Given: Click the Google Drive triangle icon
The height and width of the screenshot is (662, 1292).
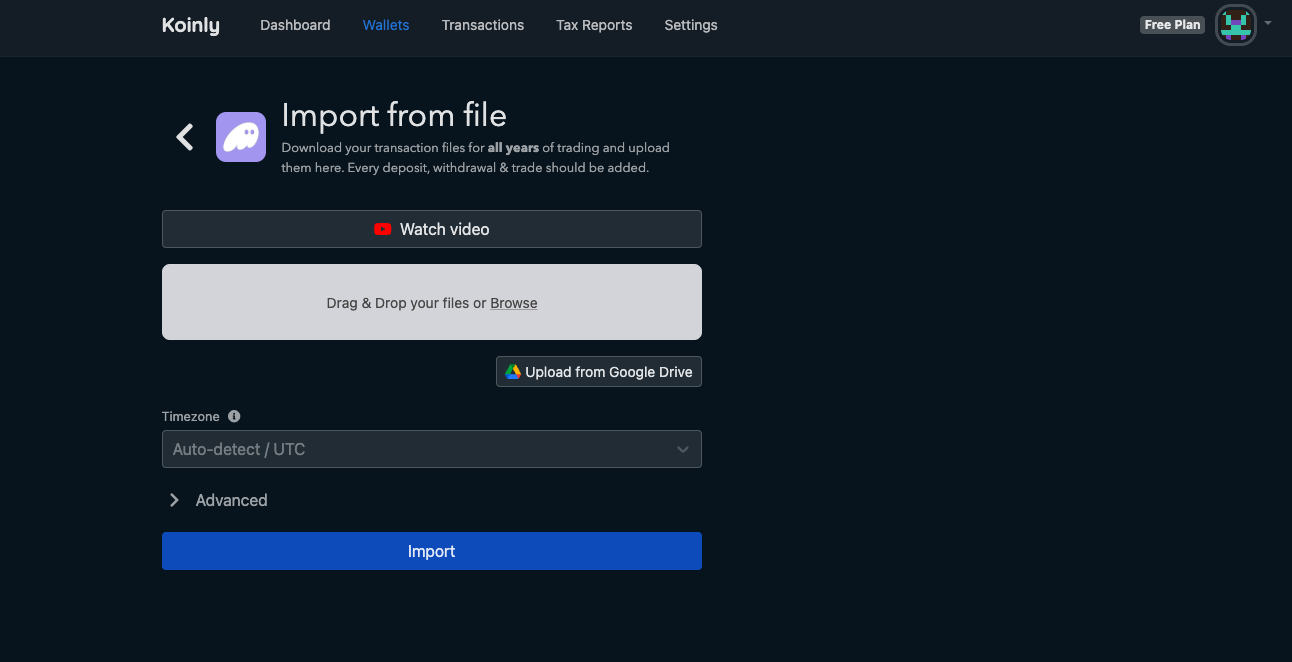Looking at the screenshot, I should 513,372.
